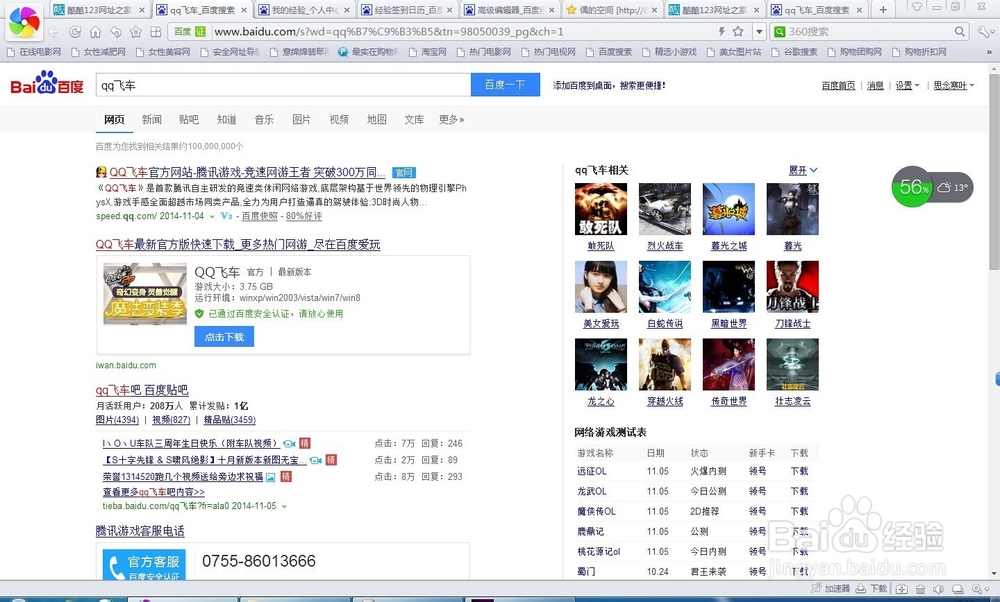Expand the 更多 search categories
Viewport: 1000px width, 602px height.
tap(452, 119)
